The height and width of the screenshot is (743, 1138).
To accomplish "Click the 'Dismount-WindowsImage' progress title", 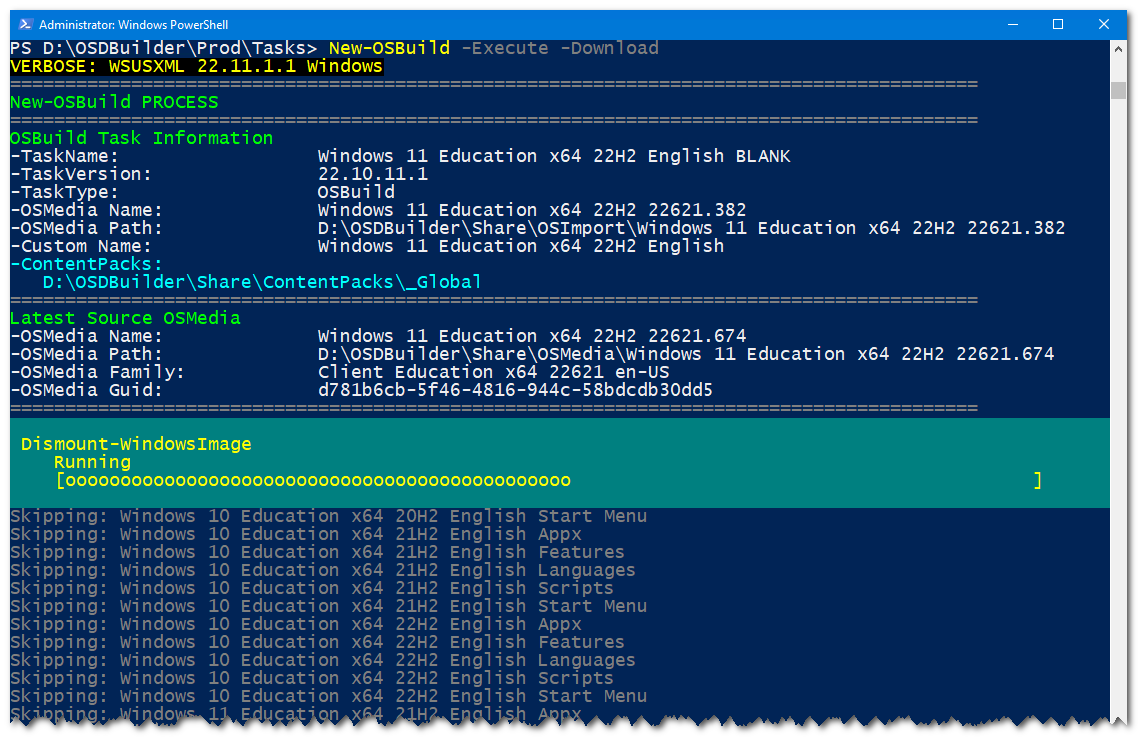I will pos(136,444).
